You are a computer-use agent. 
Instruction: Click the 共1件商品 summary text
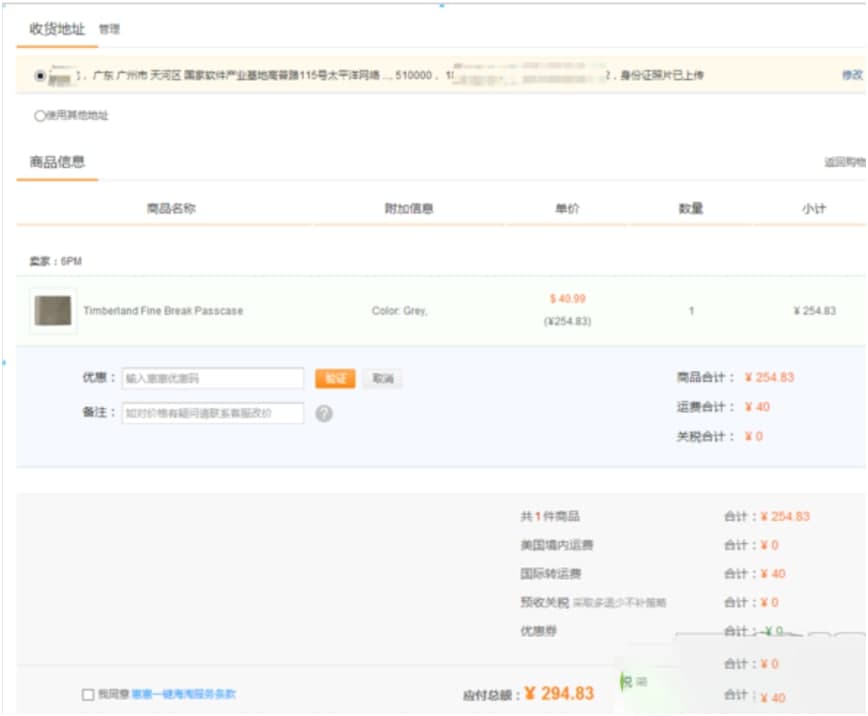click(x=550, y=517)
